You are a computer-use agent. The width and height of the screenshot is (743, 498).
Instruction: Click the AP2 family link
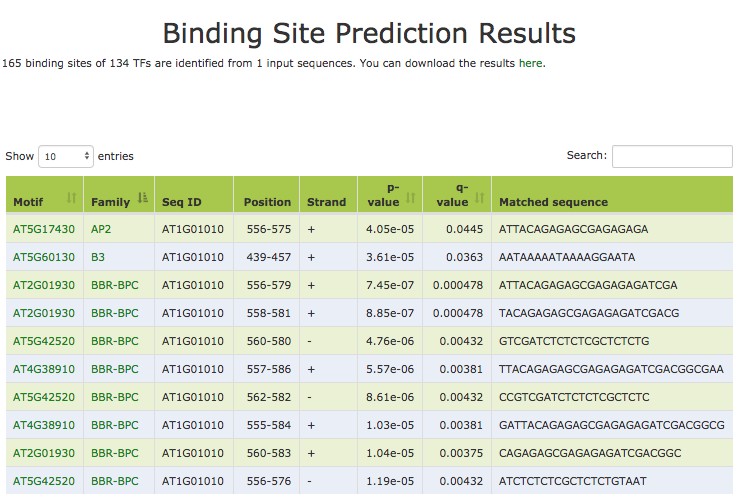point(101,229)
